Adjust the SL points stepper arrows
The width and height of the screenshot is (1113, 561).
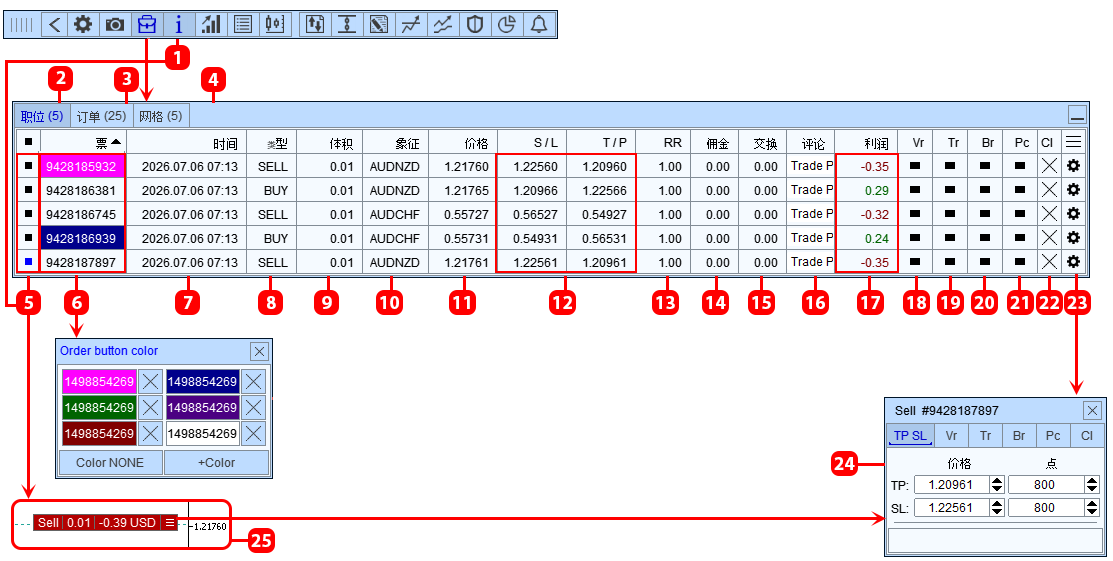coord(1092,508)
